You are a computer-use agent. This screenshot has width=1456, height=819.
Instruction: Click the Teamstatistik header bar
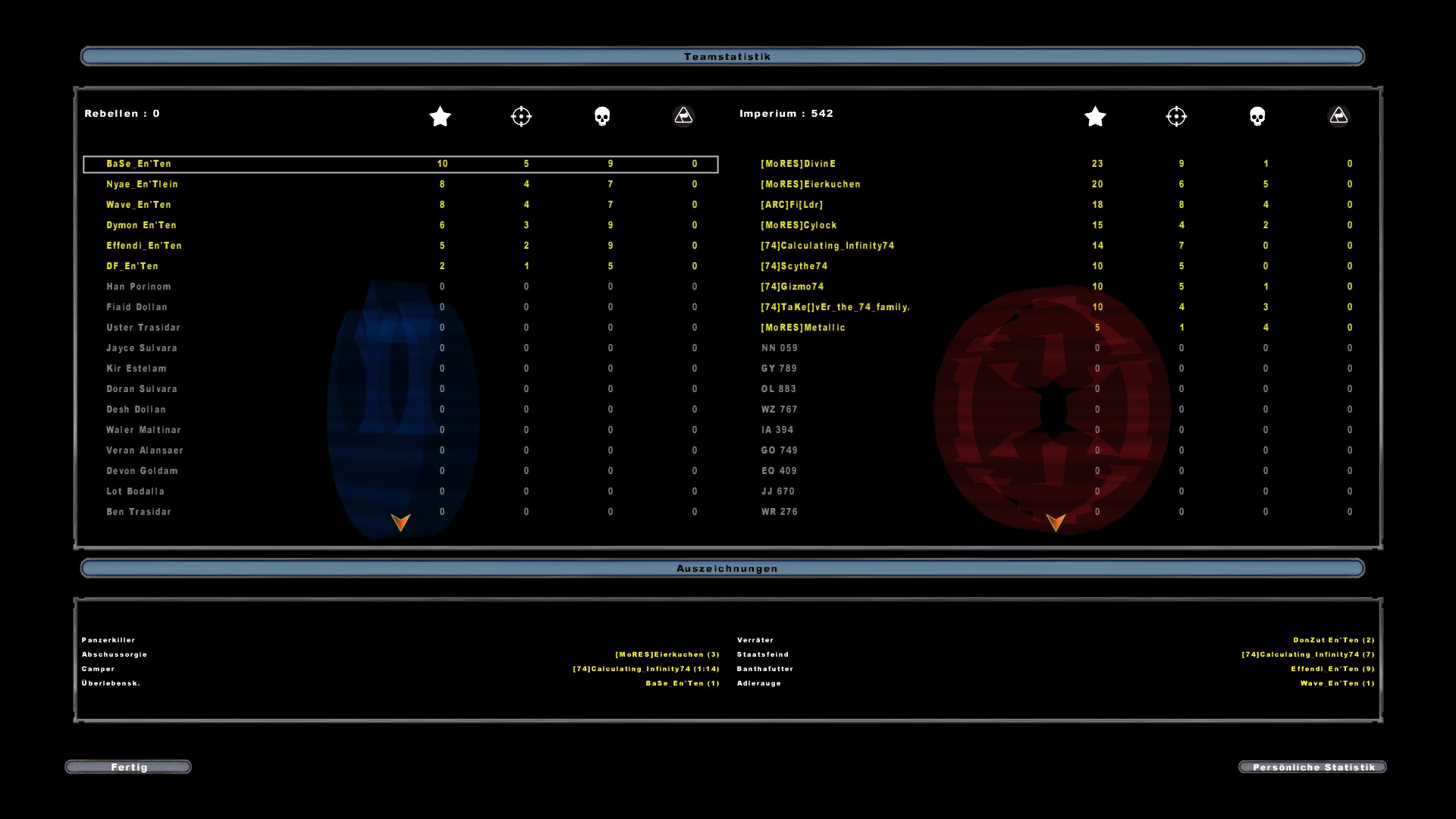click(x=723, y=56)
